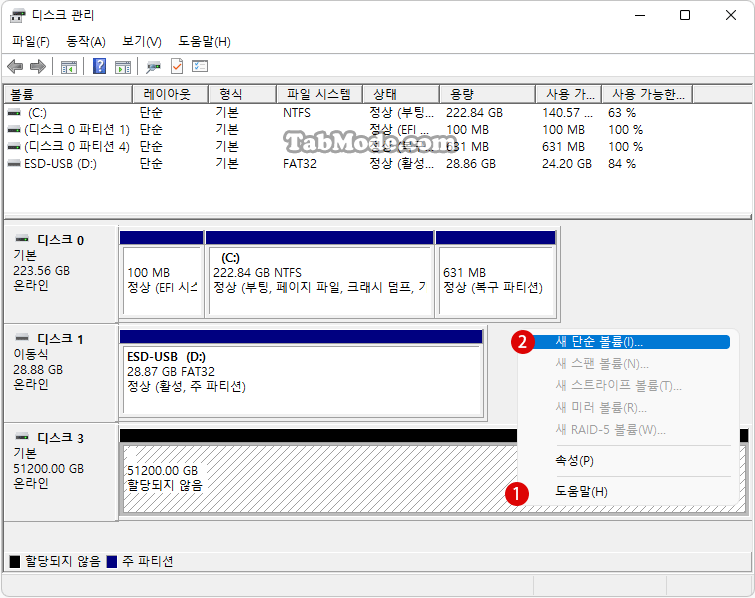Open the blue Help question mark icon
Viewport: 755px width, 598px height.
[x=99, y=66]
